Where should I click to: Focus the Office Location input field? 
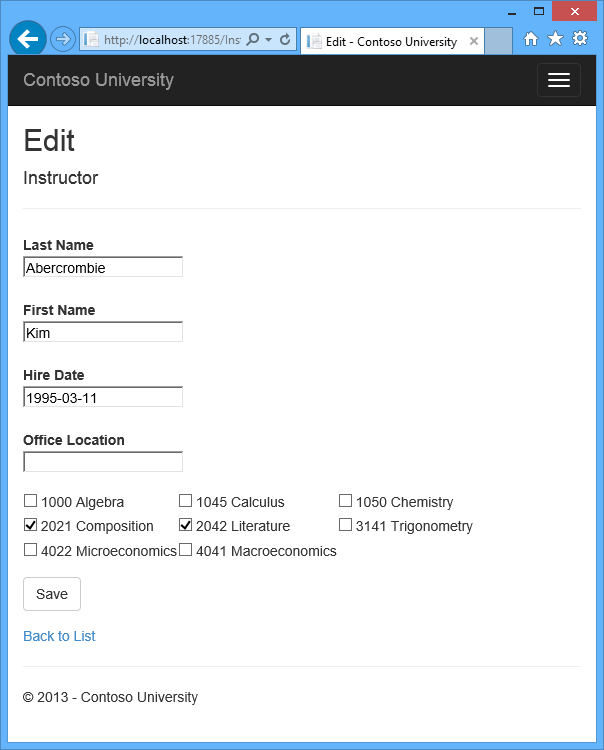(x=103, y=462)
